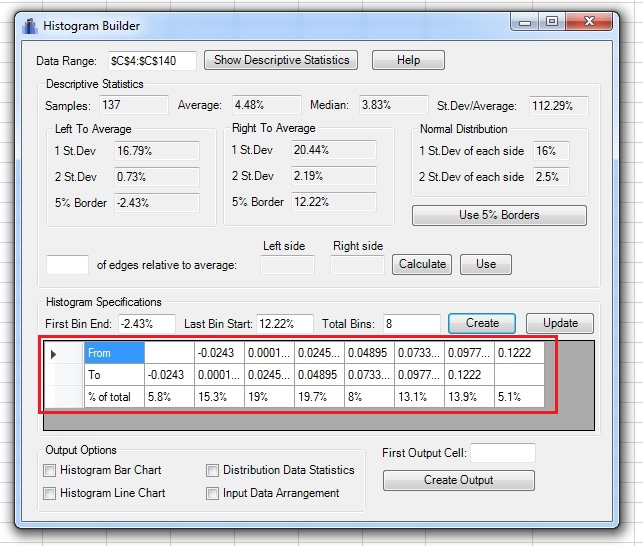Click the 13.9% cell in the grid
The height and width of the screenshot is (546, 643).
[470, 397]
